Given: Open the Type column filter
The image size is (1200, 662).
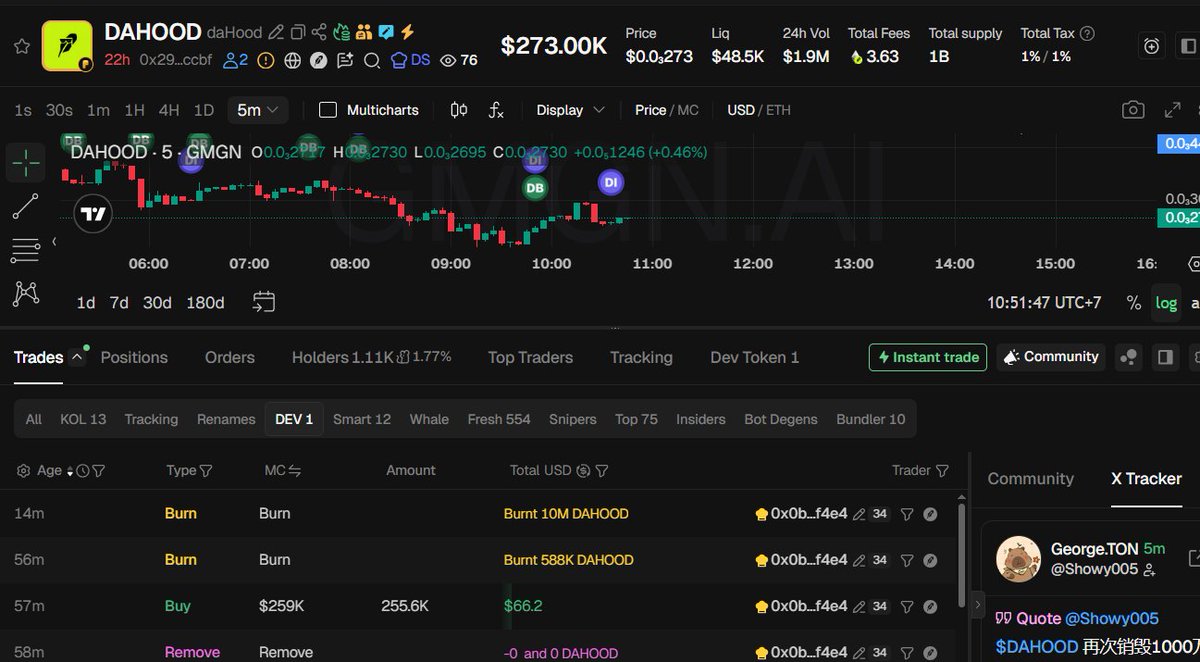Looking at the screenshot, I should pos(206,470).
